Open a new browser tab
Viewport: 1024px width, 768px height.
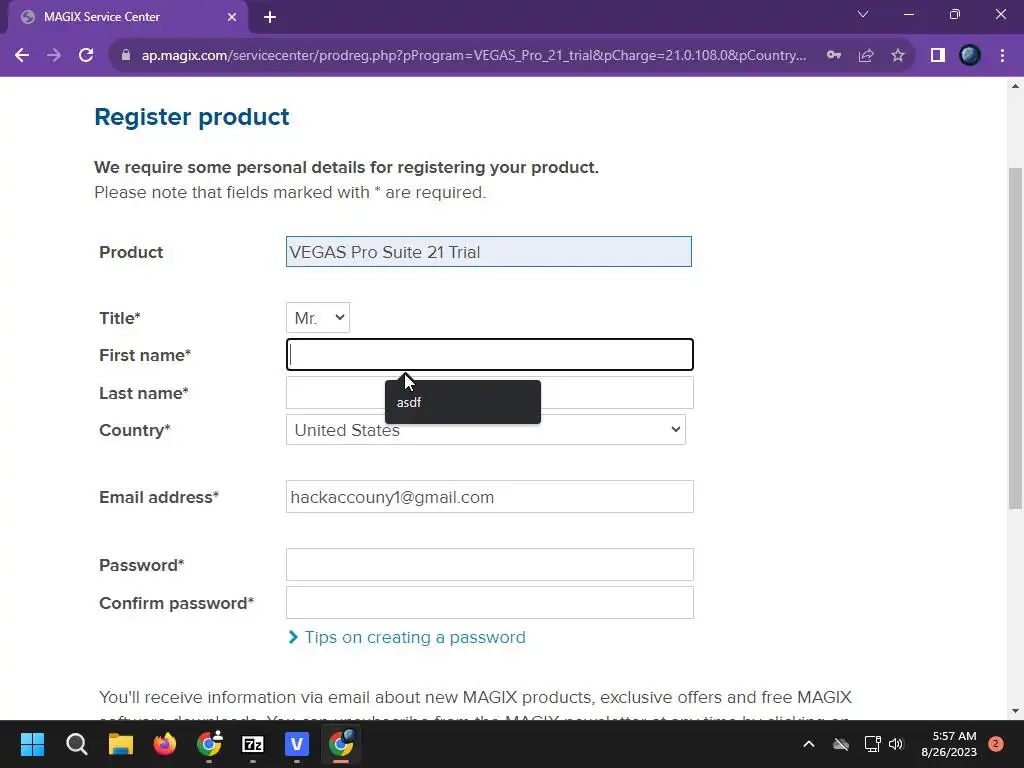(x=270, y=17)
